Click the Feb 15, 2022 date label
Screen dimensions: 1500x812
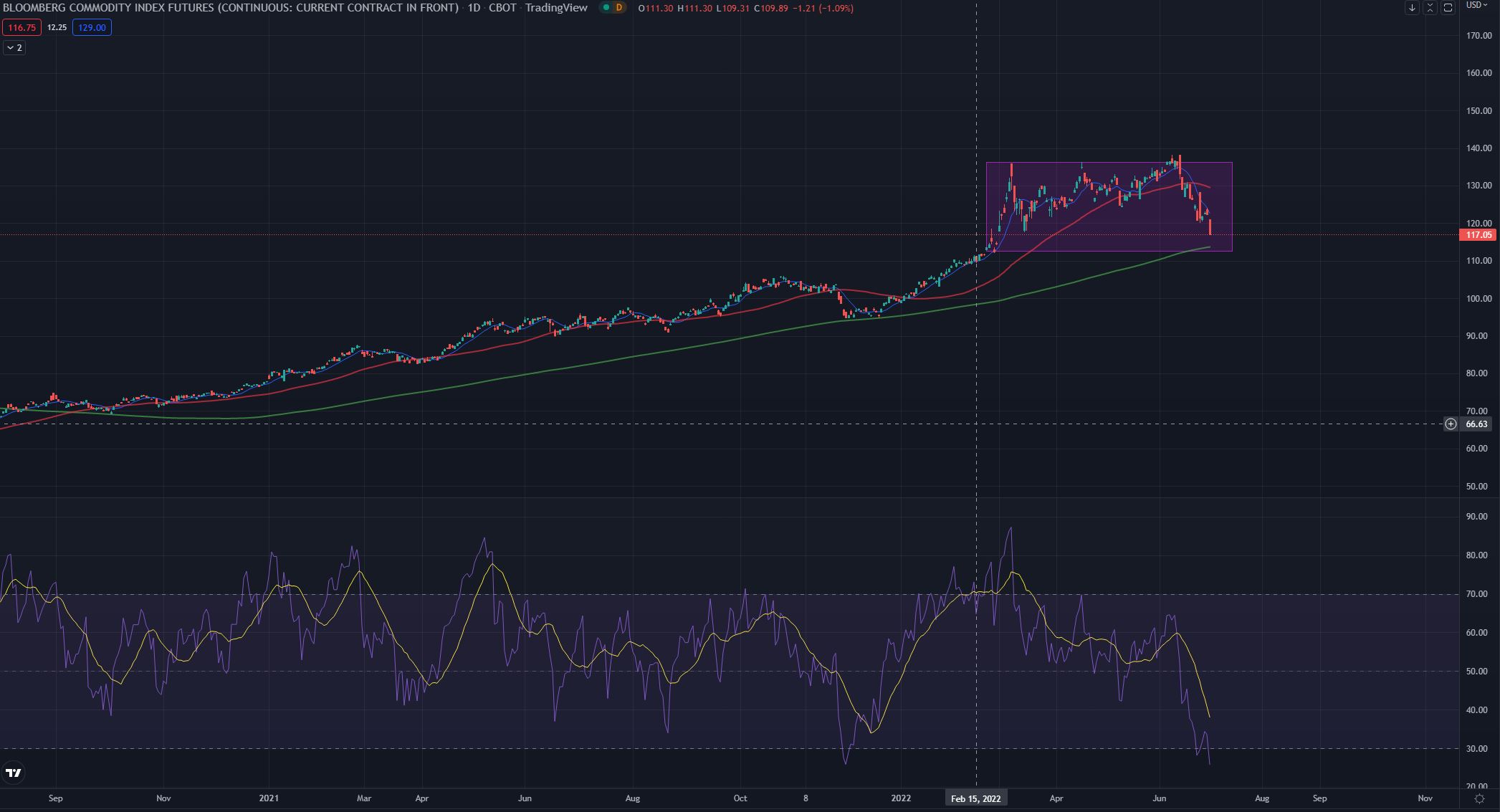point(975,798)
